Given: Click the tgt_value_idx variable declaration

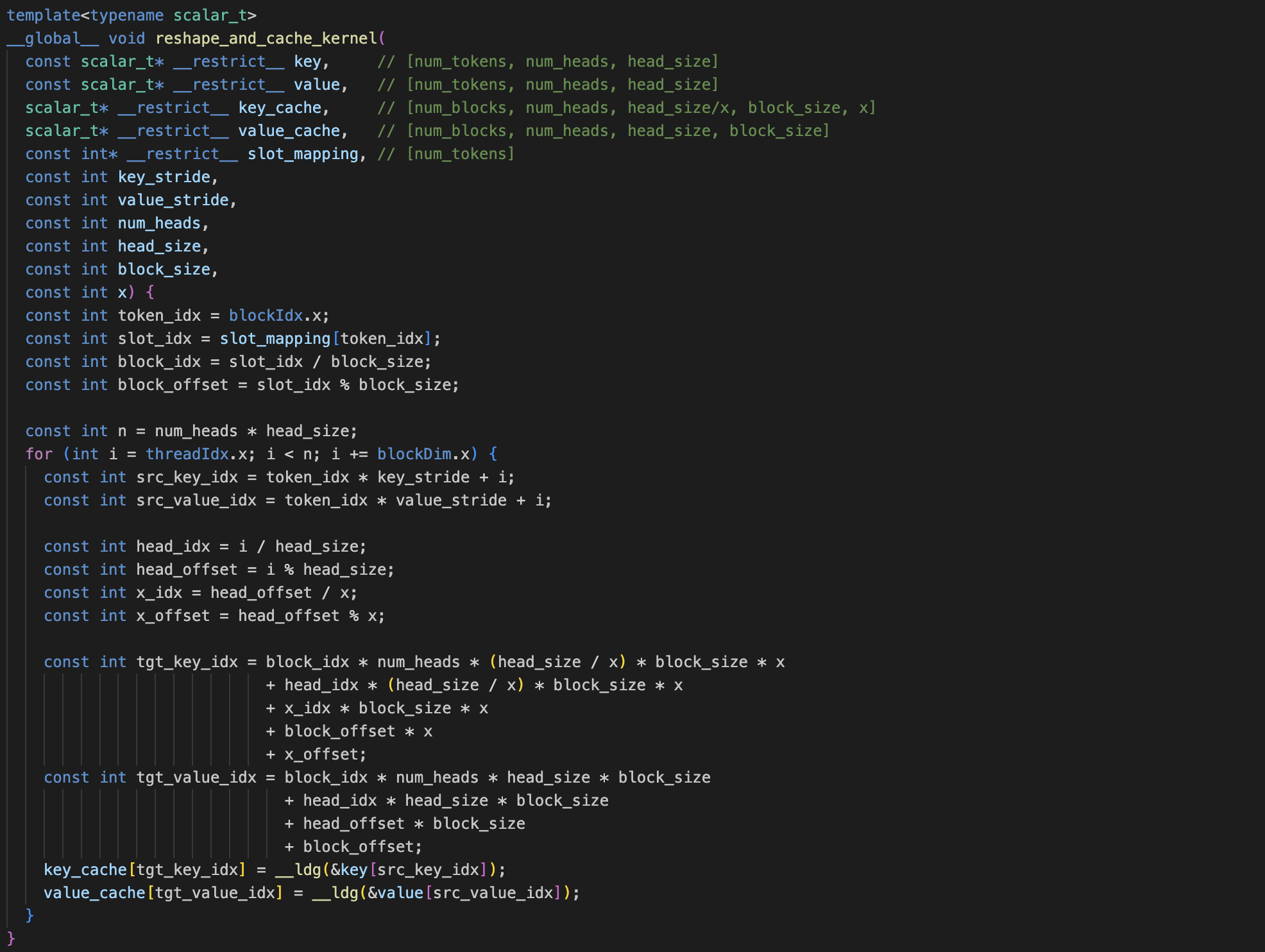Looking at the screenshot, I should point(196,778).
